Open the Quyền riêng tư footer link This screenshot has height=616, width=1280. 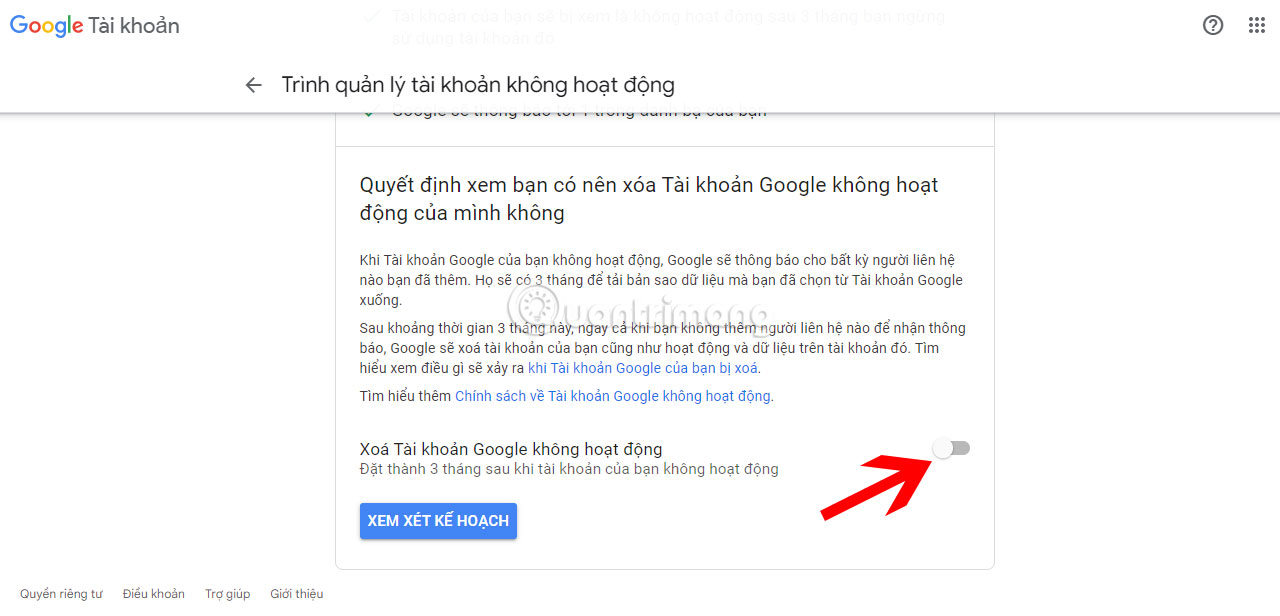tap(61, 594)
